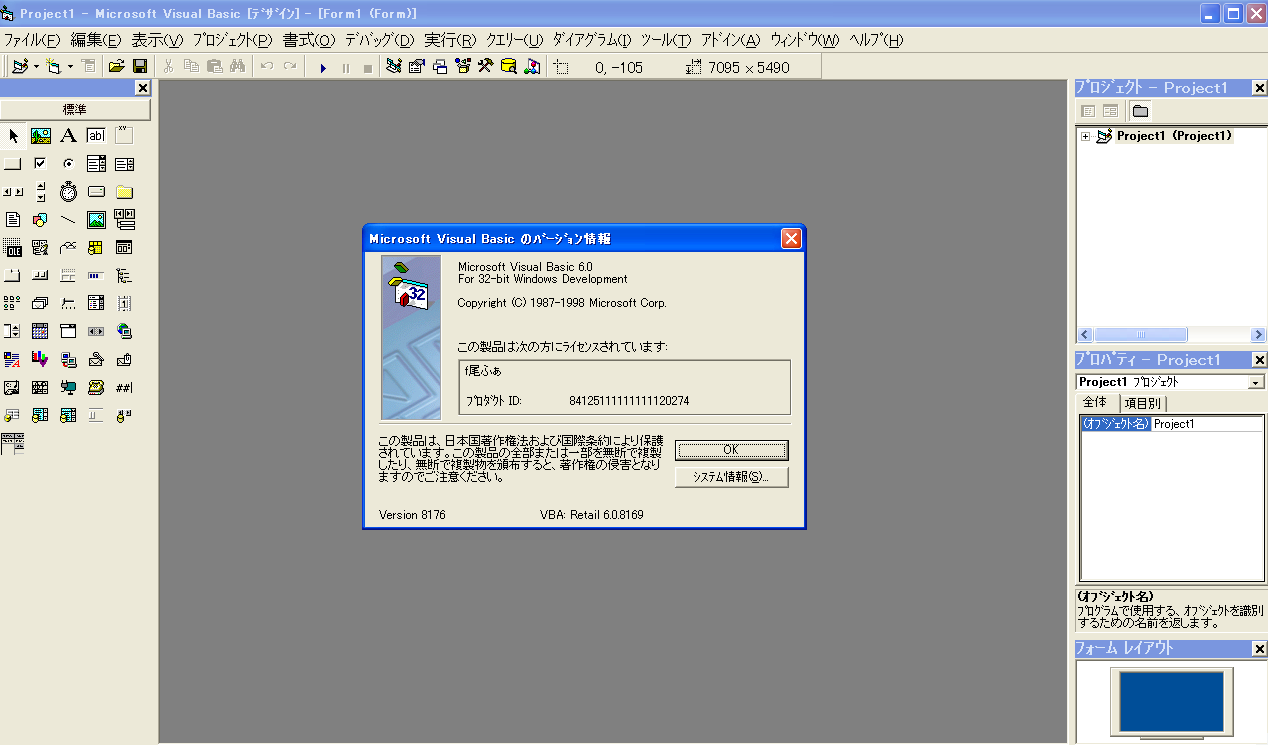
Task: Click the Save Project floppy disk icon
Action: (140, 67)
